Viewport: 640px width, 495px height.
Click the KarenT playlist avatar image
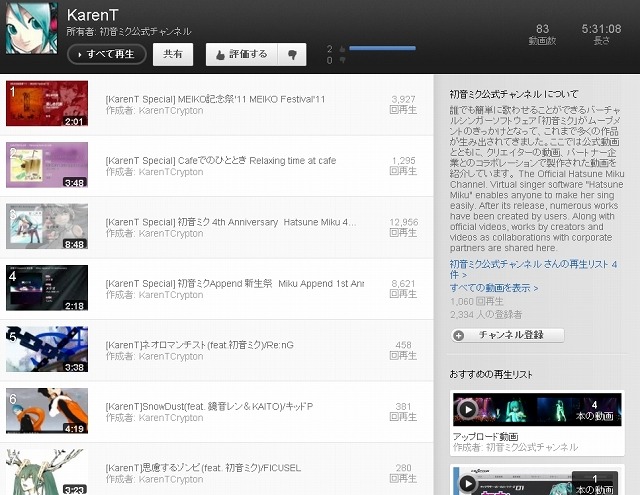point(32,28)
